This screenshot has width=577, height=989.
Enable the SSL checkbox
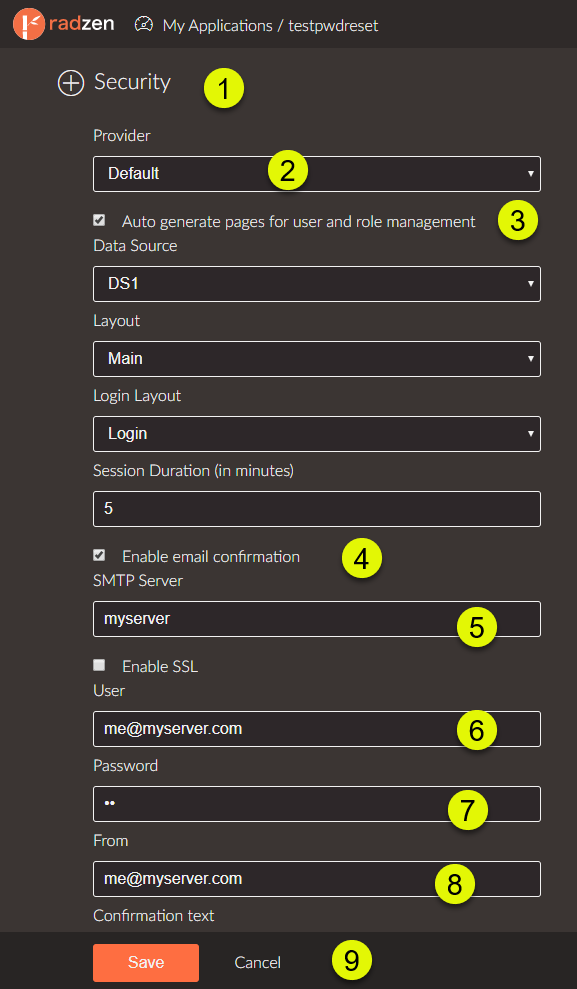(x=99, y=665)
